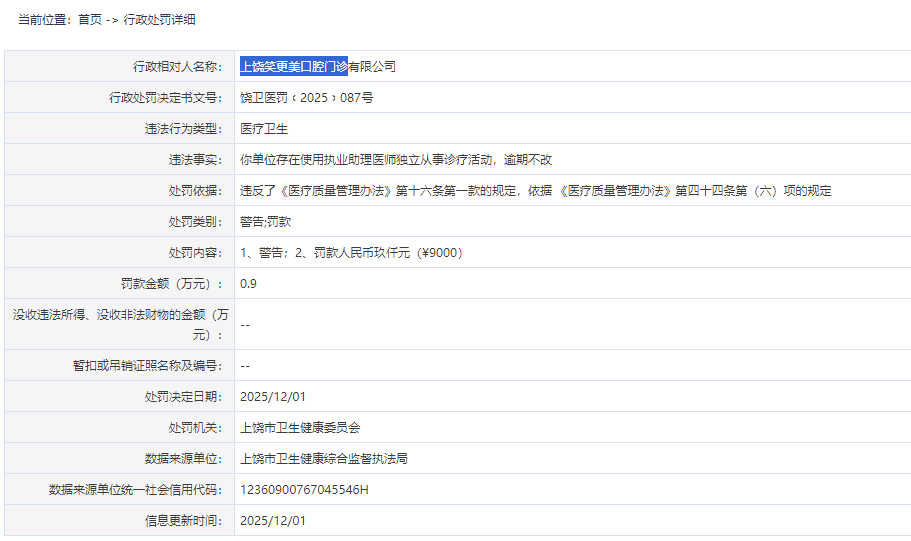Viewport: 911px width, 541px height.
Task: Click the 处罚内容 label
Action: pyautogui.click(x=196, y=253)
